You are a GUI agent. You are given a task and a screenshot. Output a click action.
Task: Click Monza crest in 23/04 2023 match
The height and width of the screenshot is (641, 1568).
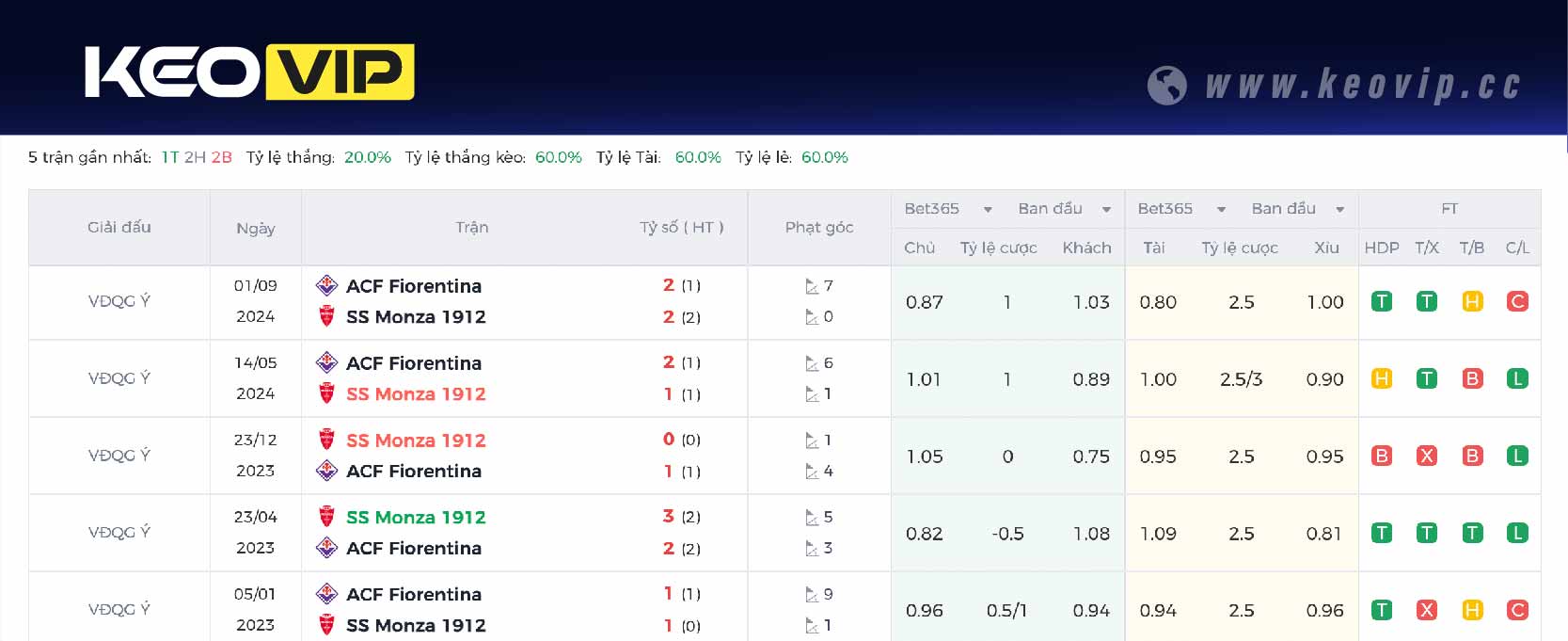point(326,517)
